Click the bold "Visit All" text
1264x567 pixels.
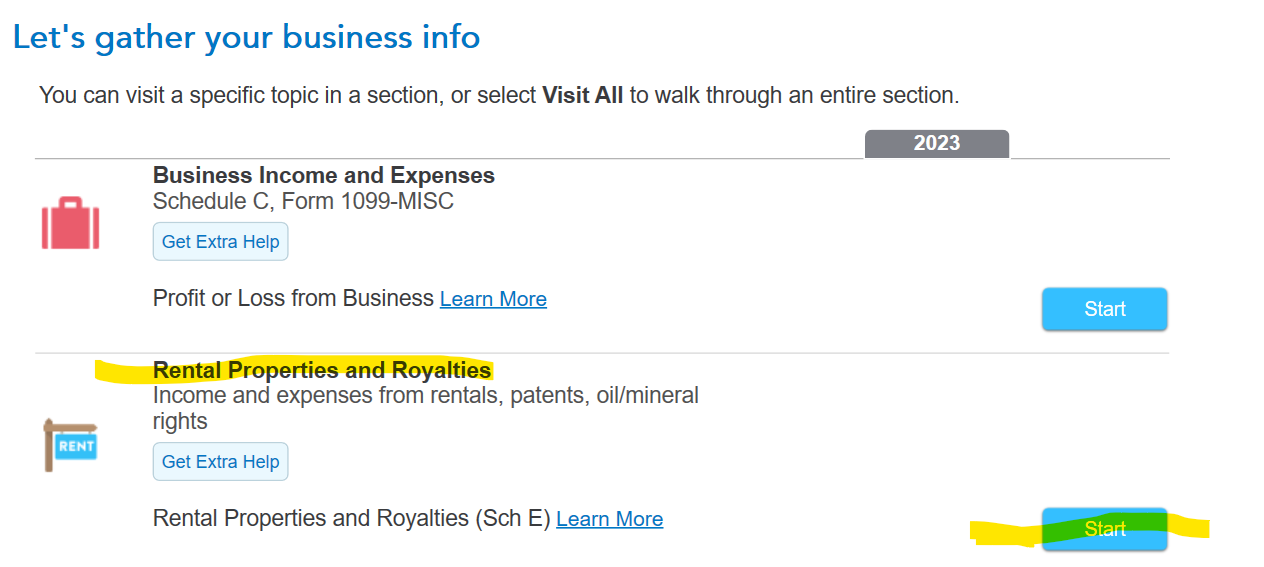[582, 96]
